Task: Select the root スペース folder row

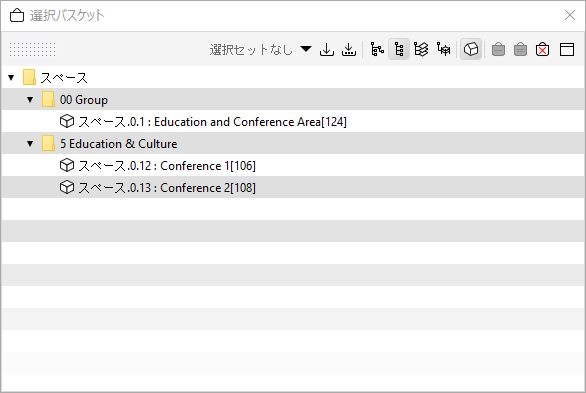Action: [x=293, y=78]
